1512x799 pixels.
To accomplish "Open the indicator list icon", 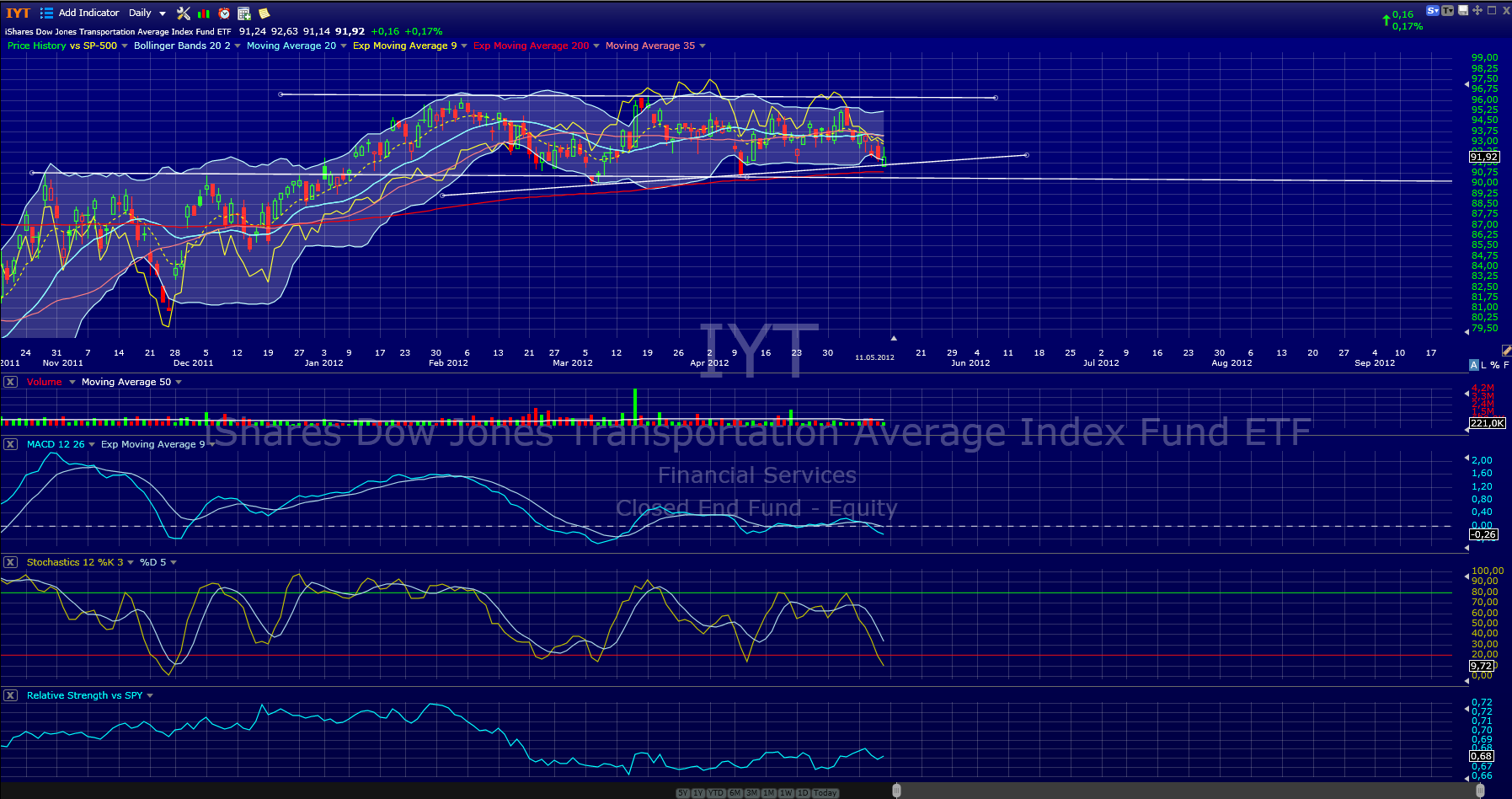I will click(47, 13).
